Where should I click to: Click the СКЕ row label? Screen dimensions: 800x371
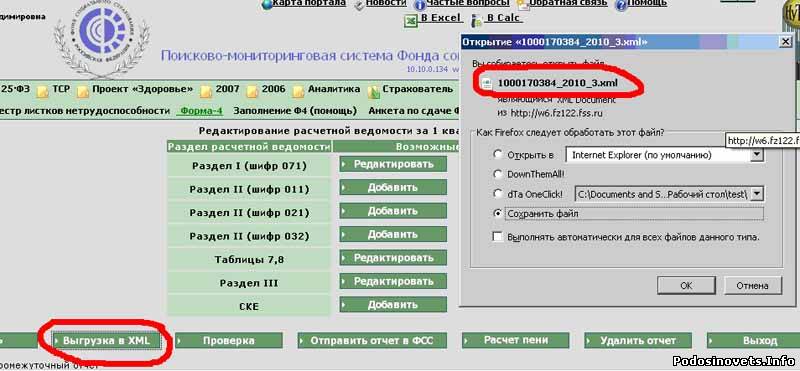tap(249, 307)
